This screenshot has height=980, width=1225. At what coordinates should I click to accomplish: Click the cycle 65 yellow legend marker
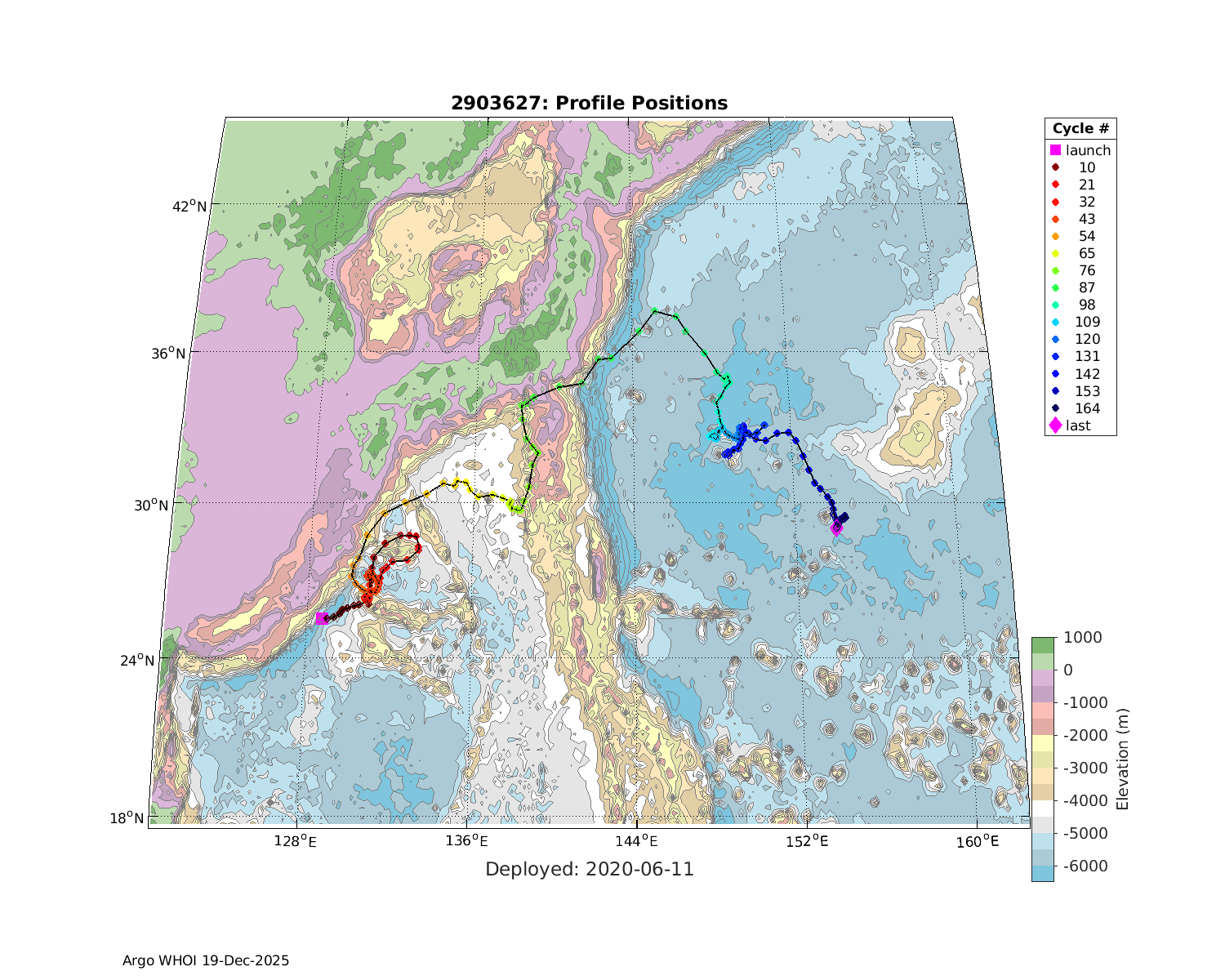1055,253
